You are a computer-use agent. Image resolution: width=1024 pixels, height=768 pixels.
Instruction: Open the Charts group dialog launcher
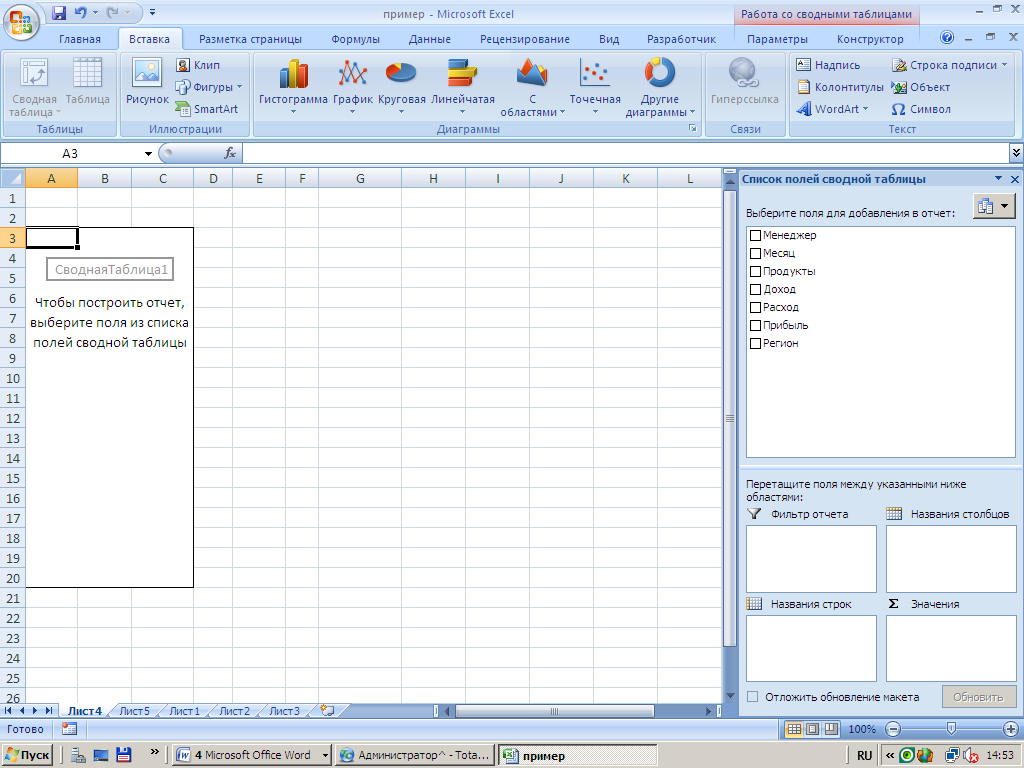pyautogui.click(x=692, y=129)
